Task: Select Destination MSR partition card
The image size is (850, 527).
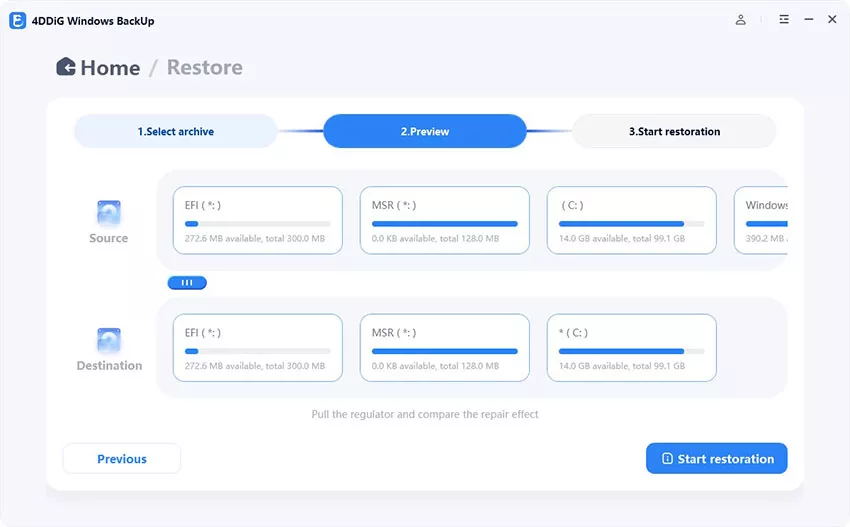Action: point(445,348)
